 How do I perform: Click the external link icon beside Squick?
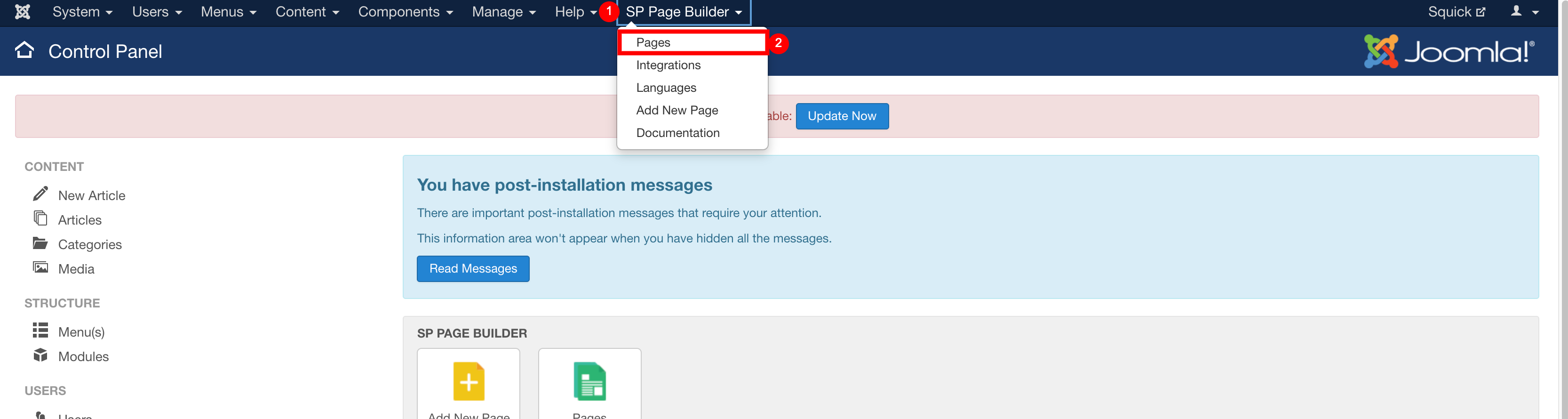(1480, 12)
